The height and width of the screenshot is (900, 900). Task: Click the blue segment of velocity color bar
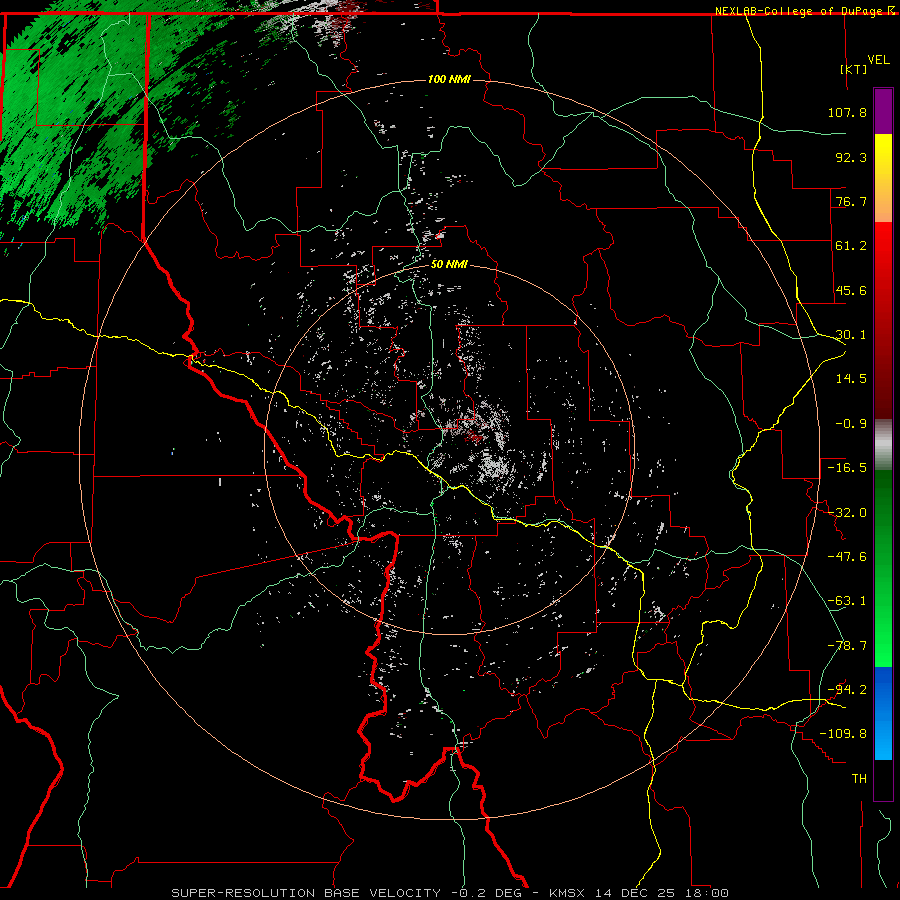coord(883,713)
